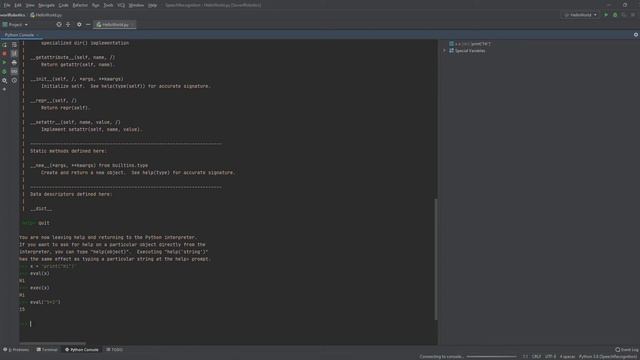Click the 'quit' help prompt line
Screen dimensions: 640x360
point(36,223)
